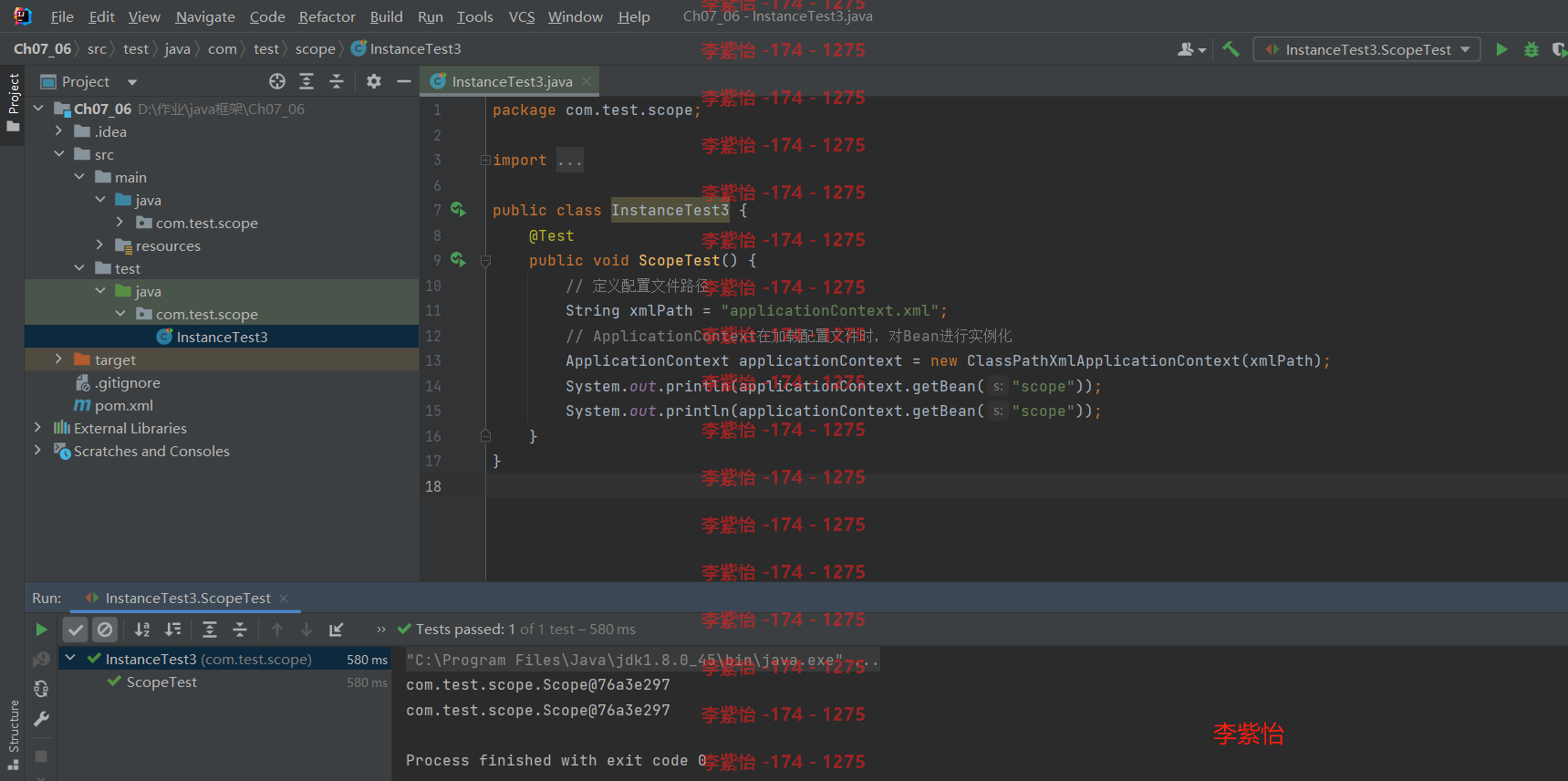
Task: Expand the .idea folder
Action: click(58, 131)
